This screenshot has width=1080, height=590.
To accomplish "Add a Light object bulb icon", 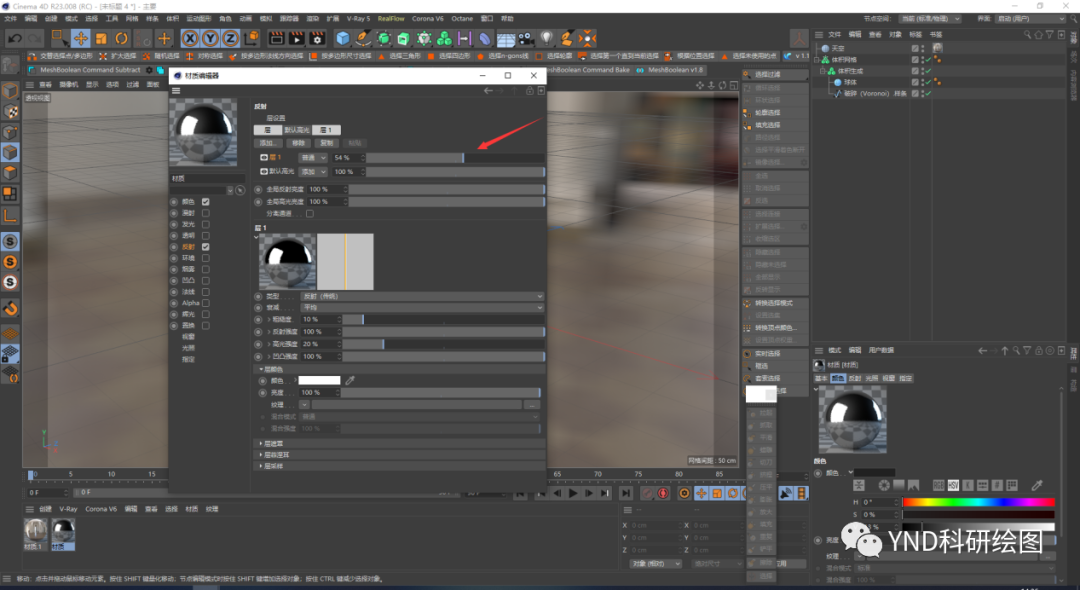I will [x=547, y=39].
